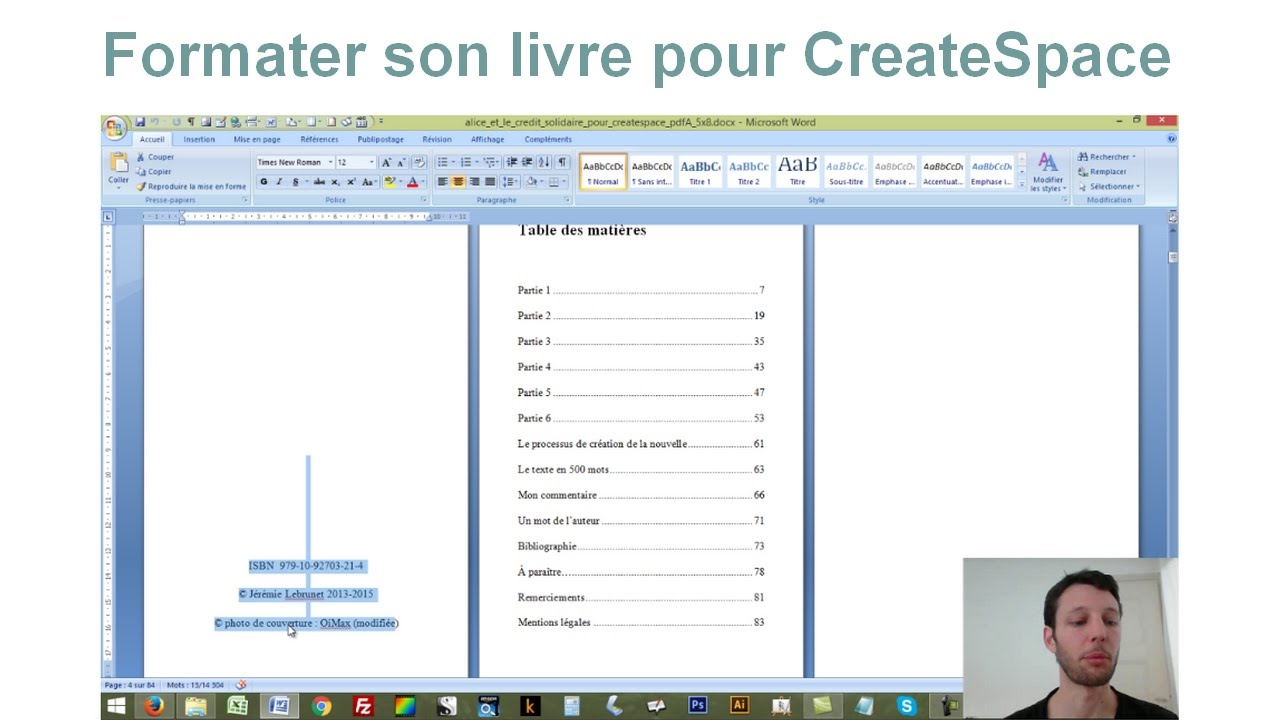Toggle superscript formatting
Screen dimensions: 1280x720
[351, 182]
